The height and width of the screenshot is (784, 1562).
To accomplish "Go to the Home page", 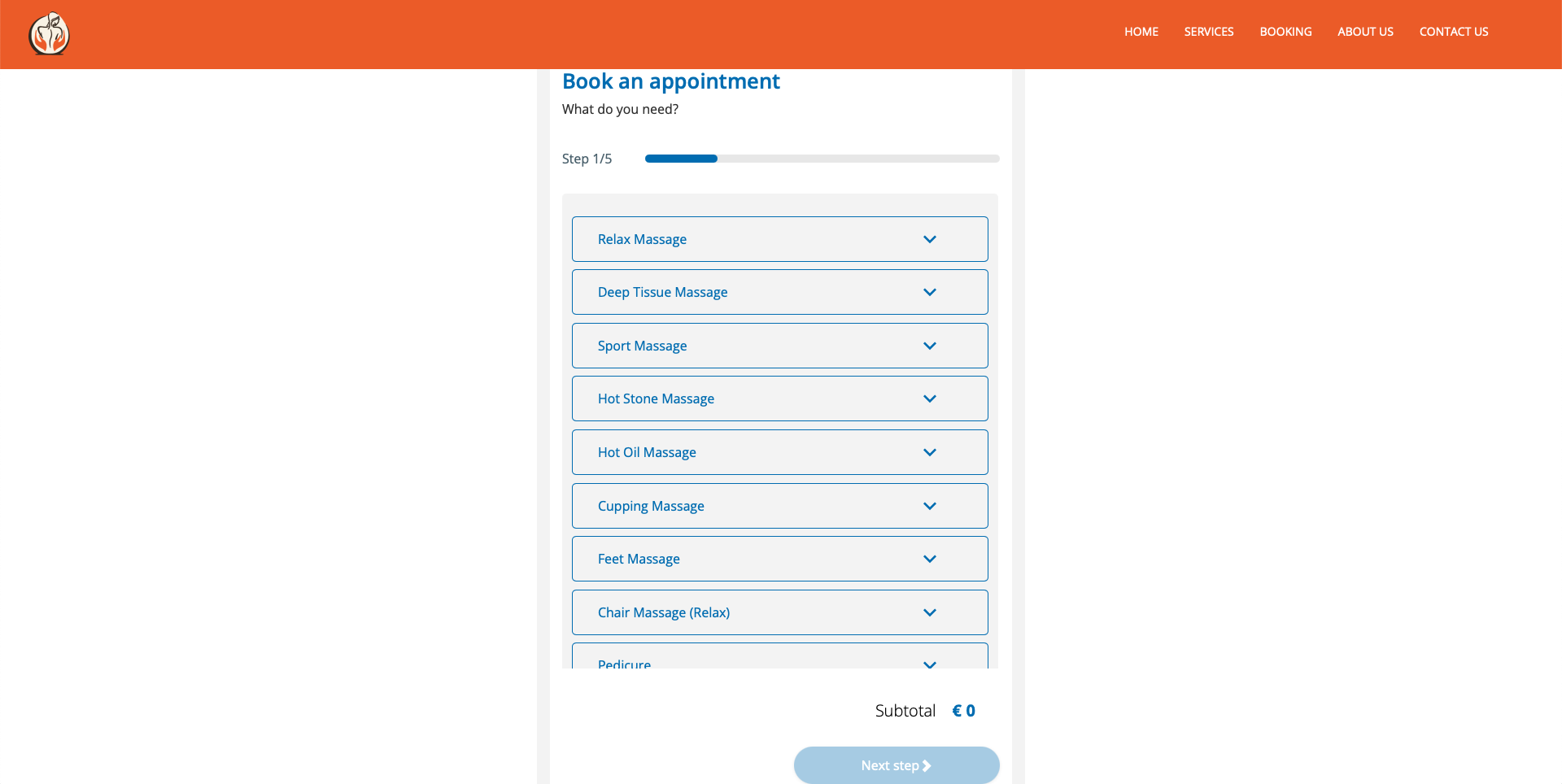I will (1141, 32).
